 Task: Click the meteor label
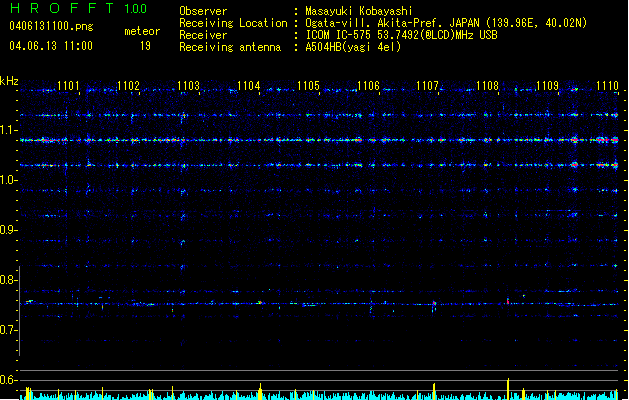[x=142, y=31]
